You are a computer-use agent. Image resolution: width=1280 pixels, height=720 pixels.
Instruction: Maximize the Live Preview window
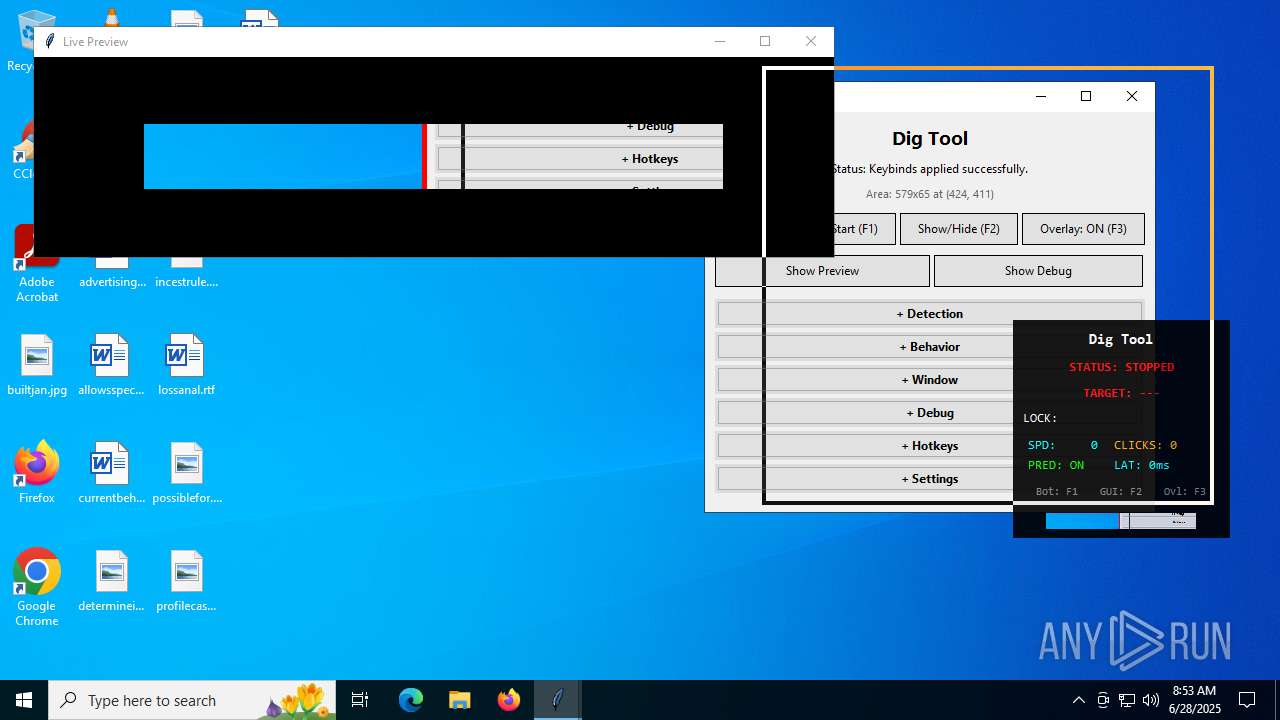tap(765, 42)
